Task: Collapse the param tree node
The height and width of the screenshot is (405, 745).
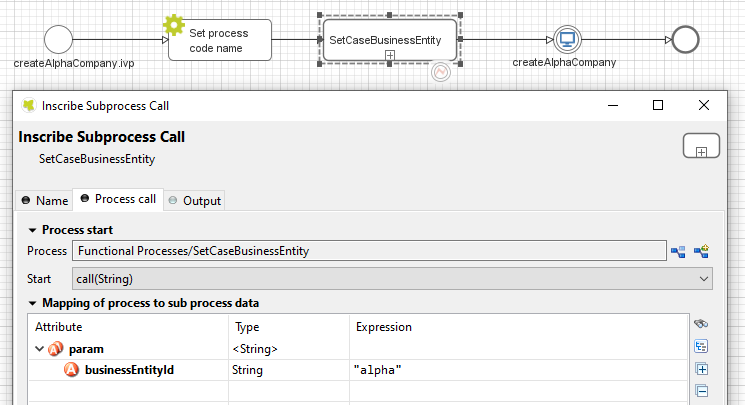Action: pos(39,349)
